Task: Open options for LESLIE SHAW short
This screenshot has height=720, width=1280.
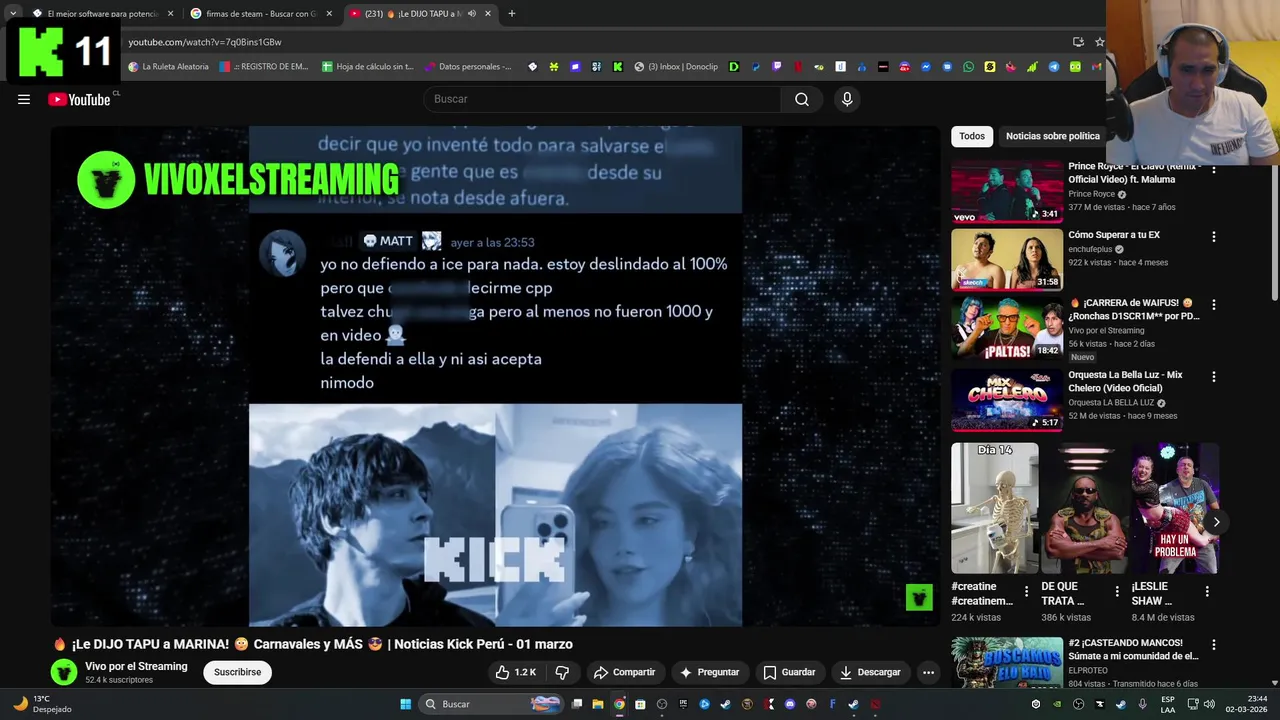Action: pos(1207,592)
